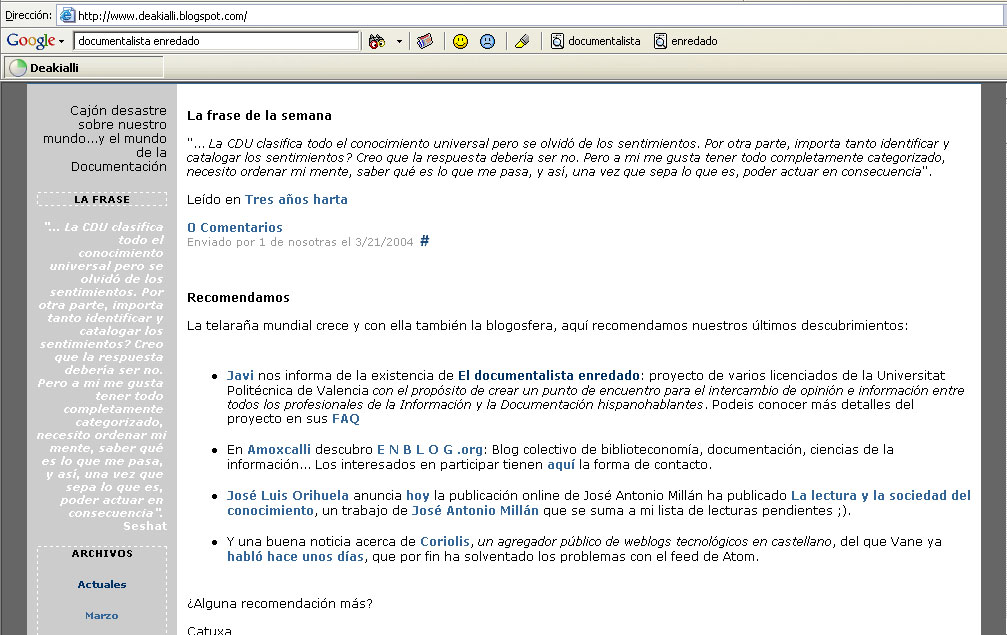Click the 'Catuxa' signature text

pos(209,630)
